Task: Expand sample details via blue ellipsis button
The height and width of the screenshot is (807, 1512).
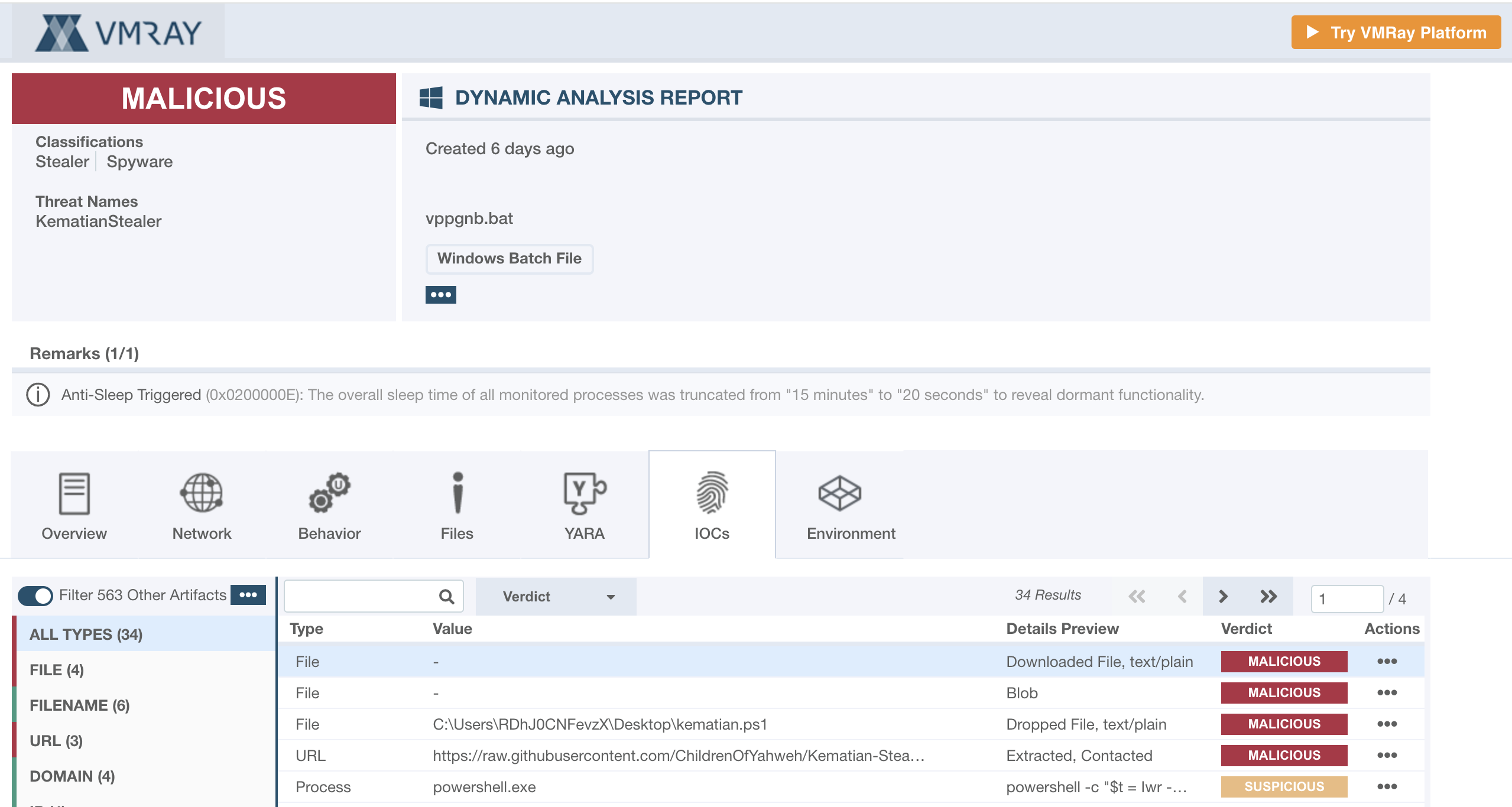Action: coord(440,294)
